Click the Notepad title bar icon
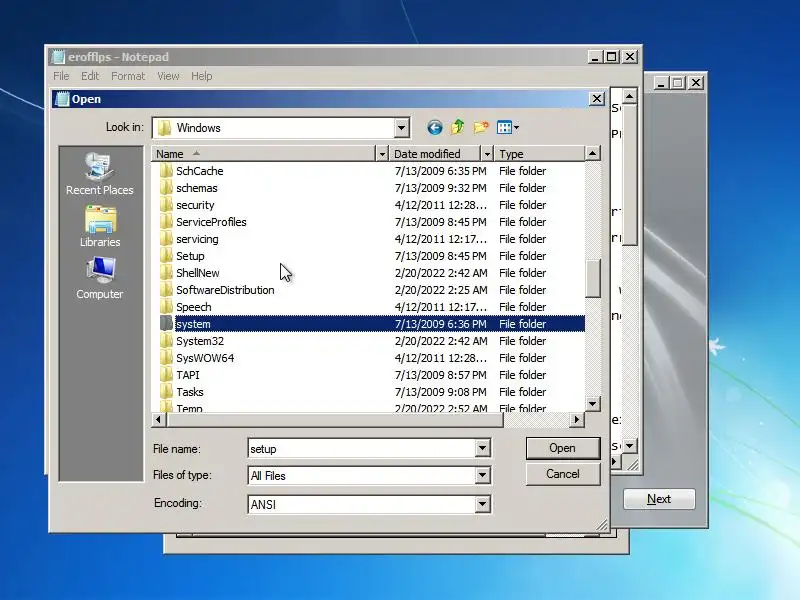 tap(59, 57)
